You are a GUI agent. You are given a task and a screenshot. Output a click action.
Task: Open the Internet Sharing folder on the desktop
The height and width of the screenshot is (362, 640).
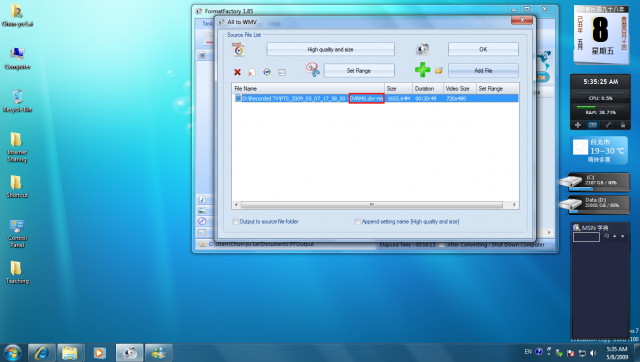(x=17, y=147)
